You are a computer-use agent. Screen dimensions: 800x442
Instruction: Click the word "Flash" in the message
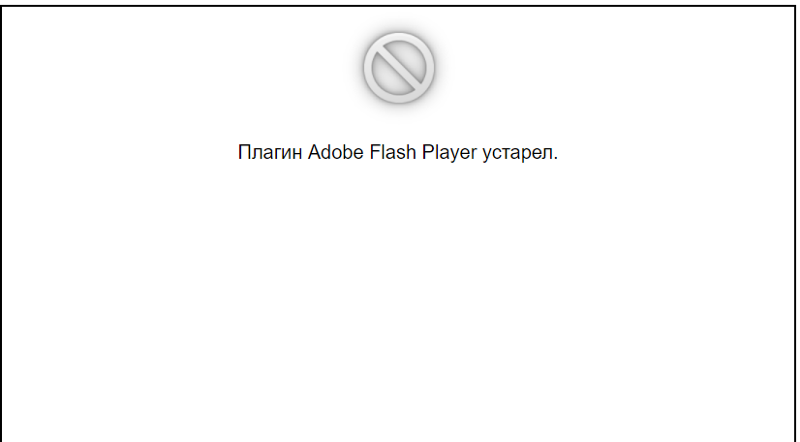click(x=393, y=152)
